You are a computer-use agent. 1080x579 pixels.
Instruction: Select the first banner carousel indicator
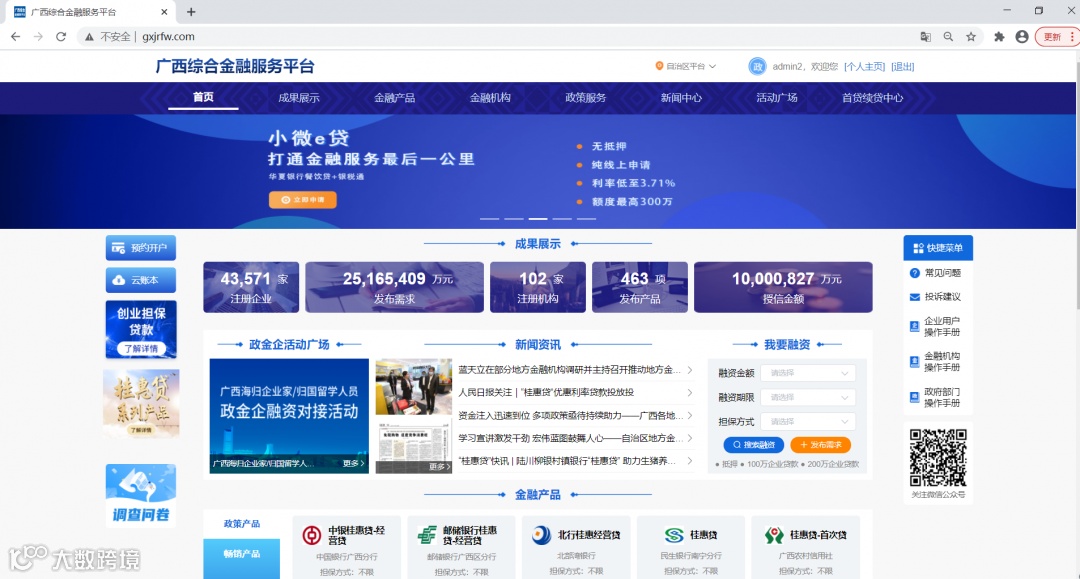coord(490,219)
